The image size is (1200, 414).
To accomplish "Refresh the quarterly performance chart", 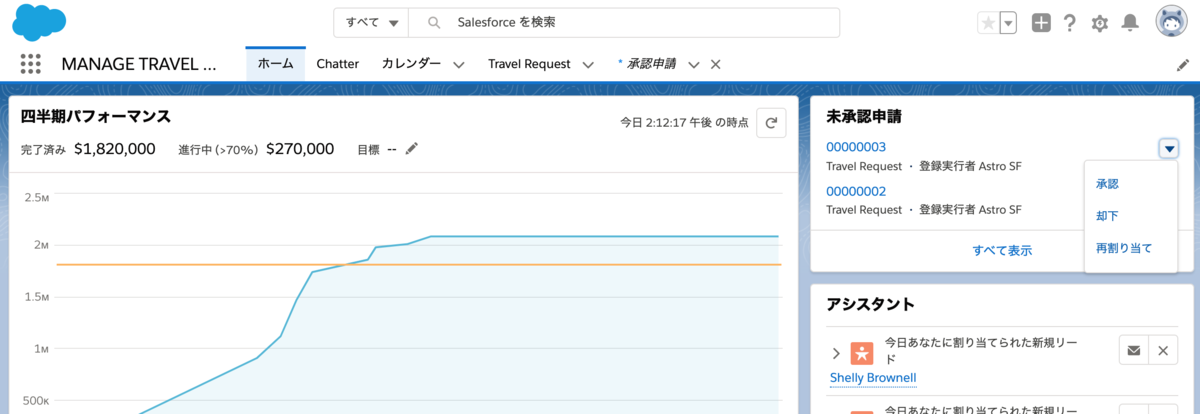I will (x=771, y=122).
